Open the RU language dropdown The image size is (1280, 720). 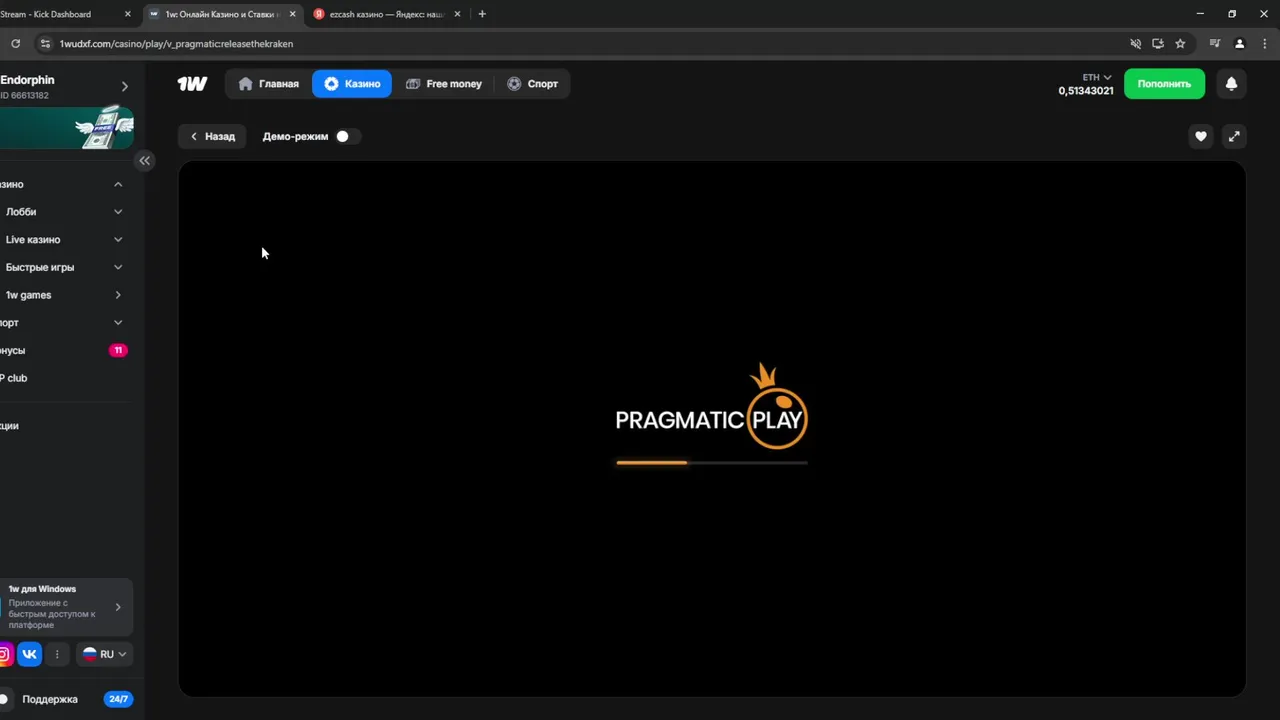click(104, 654)
